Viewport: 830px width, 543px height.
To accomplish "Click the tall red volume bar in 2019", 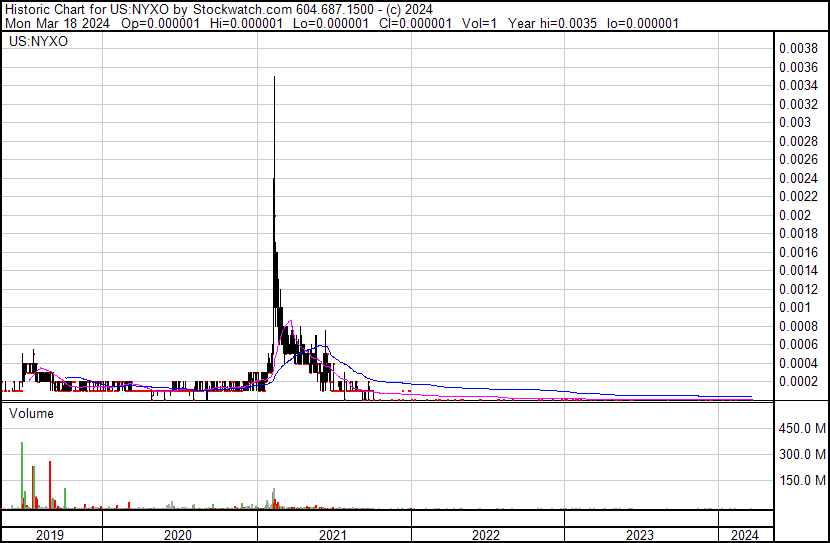I will click(x=50, y=485).
